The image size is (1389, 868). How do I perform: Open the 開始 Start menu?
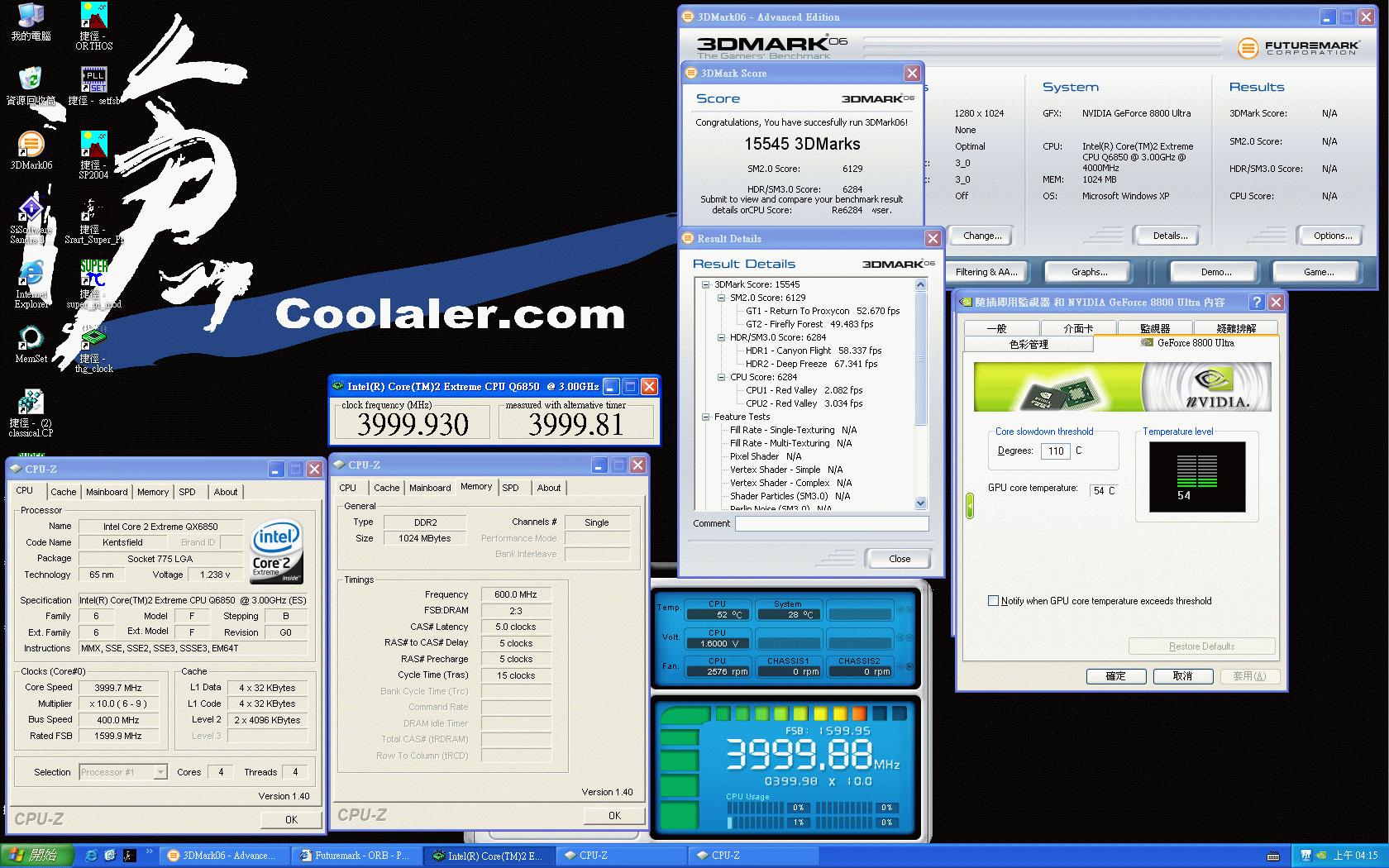point(38,856)
